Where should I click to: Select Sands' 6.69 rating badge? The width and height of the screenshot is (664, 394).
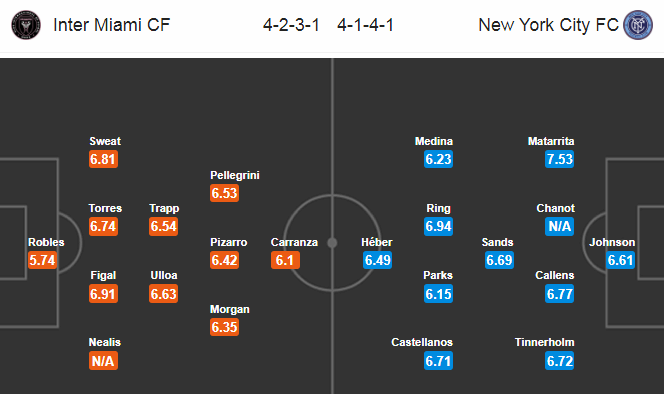[499, 260]
